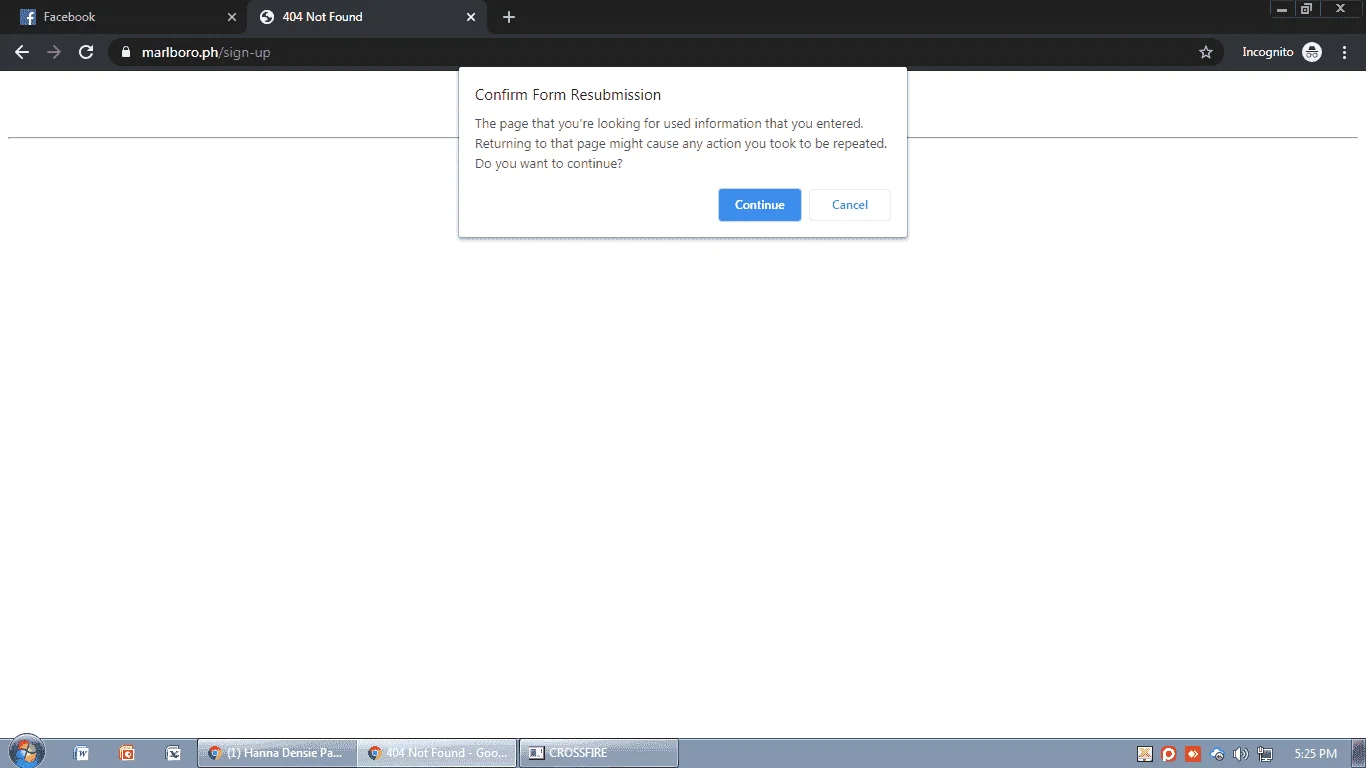The height and width of the screenshot is (768, 1366).
Task: Click the Show desktop strip
Action: (x=1359, y=753)
